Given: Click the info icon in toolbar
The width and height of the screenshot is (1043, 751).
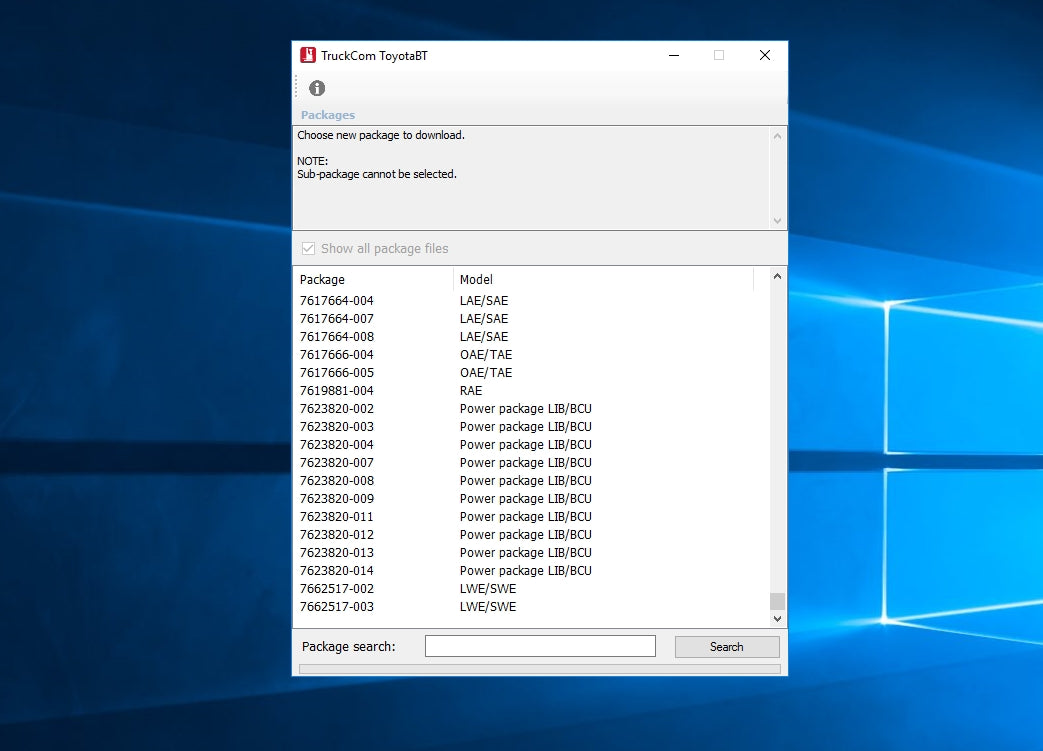Looking at the screenshot, I should [x=317, y=88].
